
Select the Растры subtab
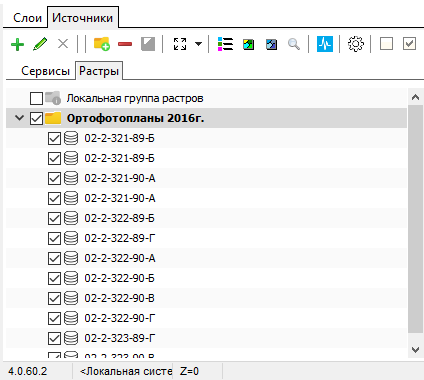(99, 71)
